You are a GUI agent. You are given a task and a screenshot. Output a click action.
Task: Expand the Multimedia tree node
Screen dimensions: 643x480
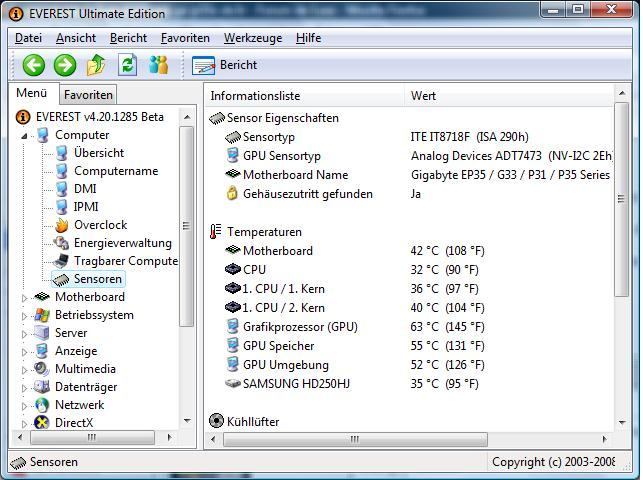[24, 370]
